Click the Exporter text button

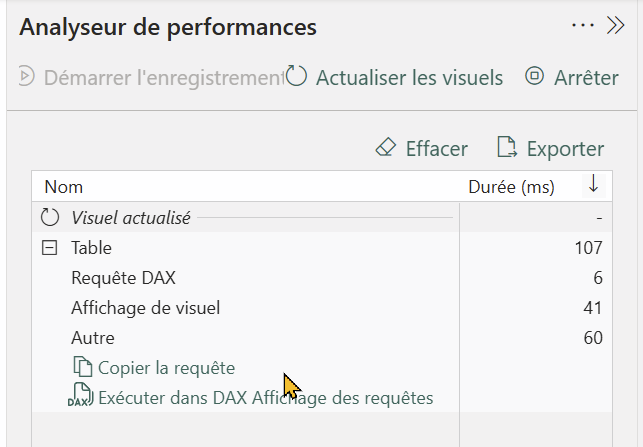click(x=565, y=148)
